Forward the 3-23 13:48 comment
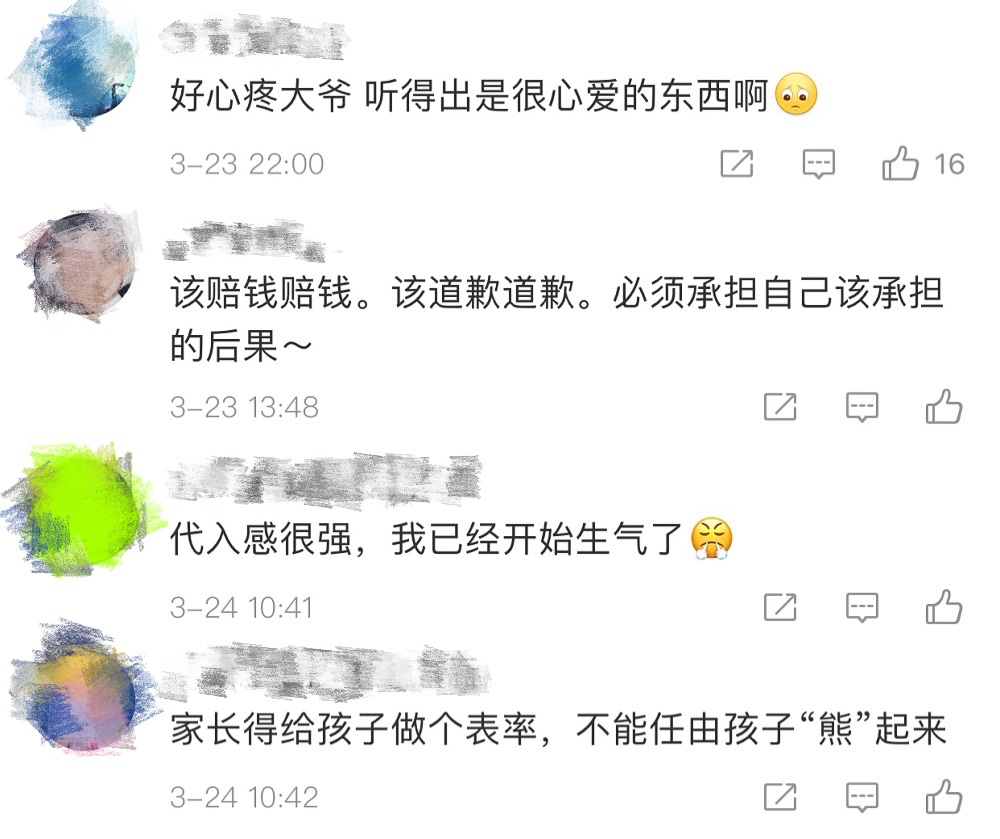This screenshot has height=839, width=1000. pyautogui.click(x=780, y=407)
